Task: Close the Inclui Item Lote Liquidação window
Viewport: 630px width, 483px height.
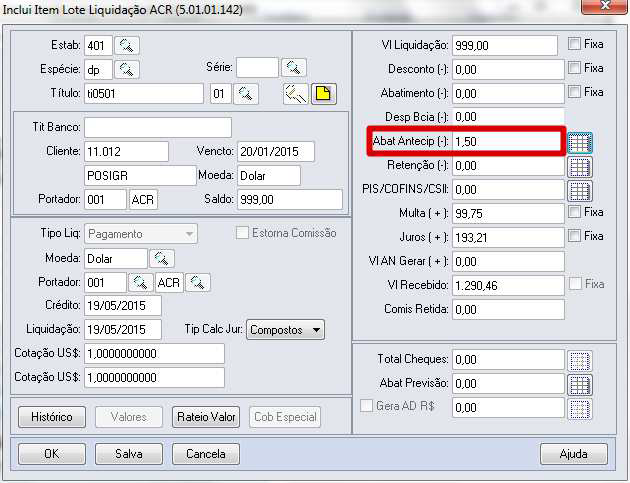Action: [605, 6]
